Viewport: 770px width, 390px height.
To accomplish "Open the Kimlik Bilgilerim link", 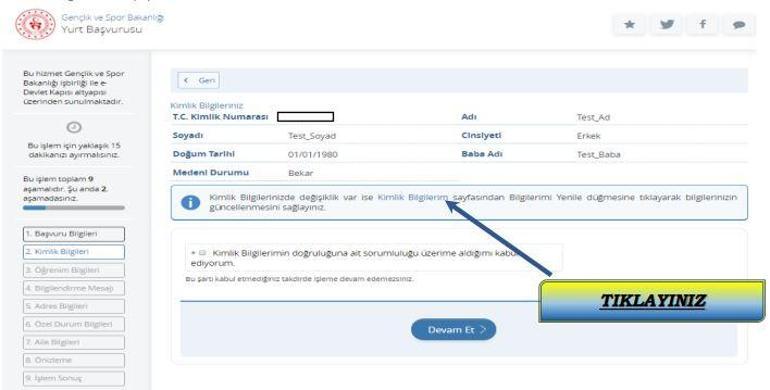I will point(412,197).
